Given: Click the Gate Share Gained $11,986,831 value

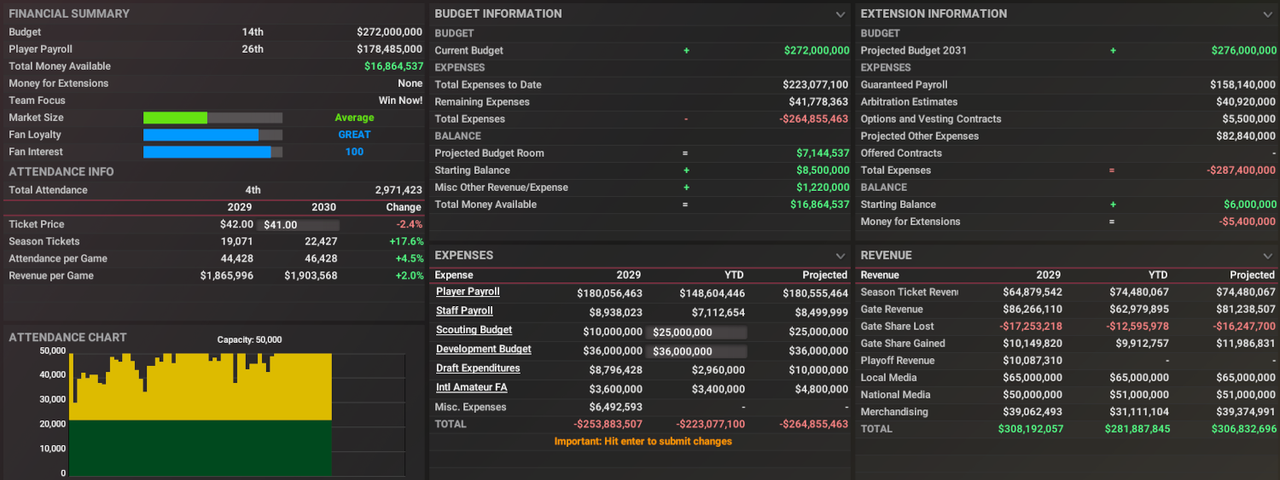Looking at the screenshot, I should (x=1246, y=343).
